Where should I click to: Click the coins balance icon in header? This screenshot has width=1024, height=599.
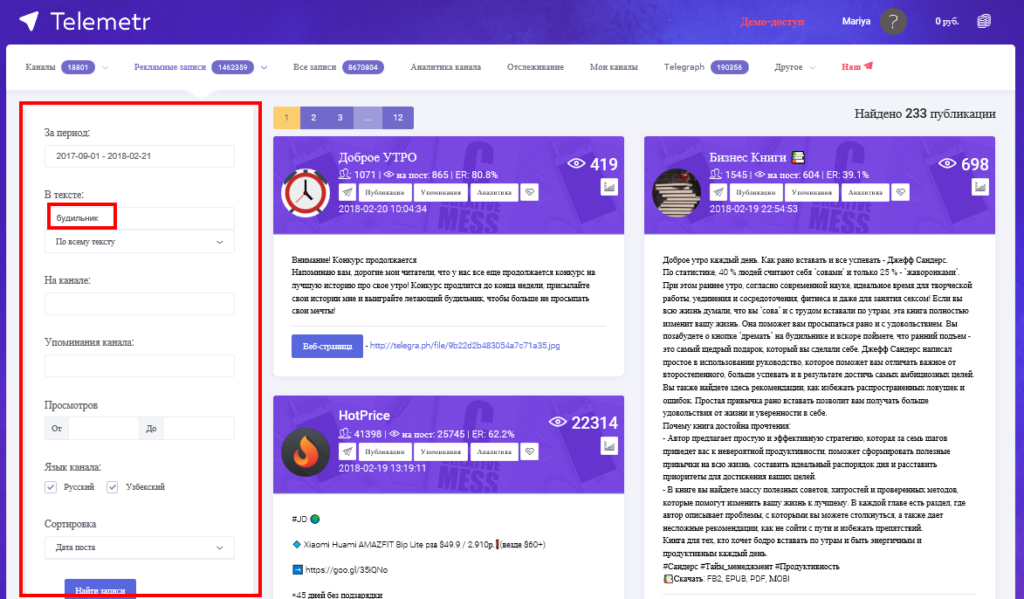985,21
